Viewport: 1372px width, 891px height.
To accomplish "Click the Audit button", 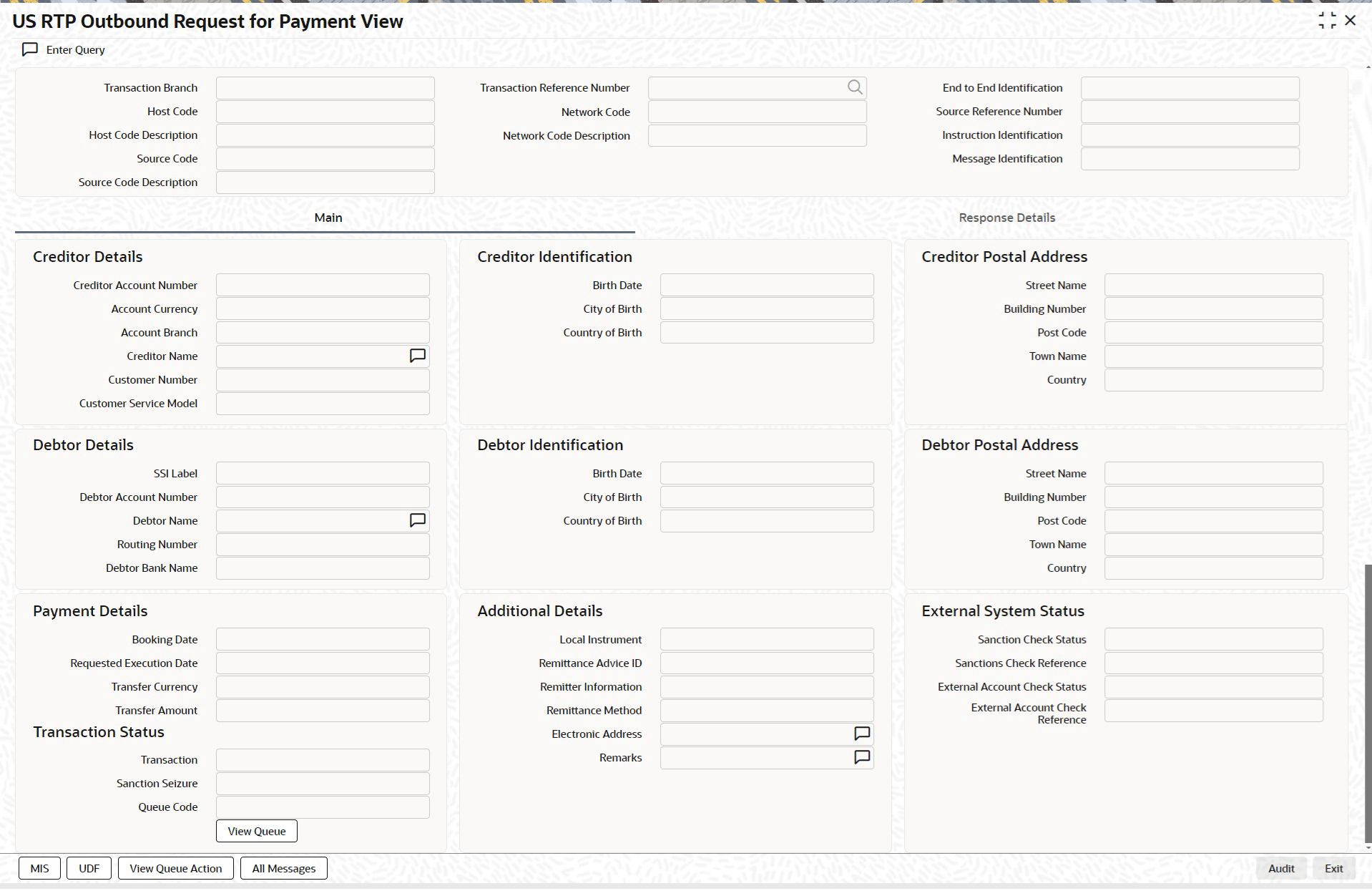I will tap(1281, 868).
